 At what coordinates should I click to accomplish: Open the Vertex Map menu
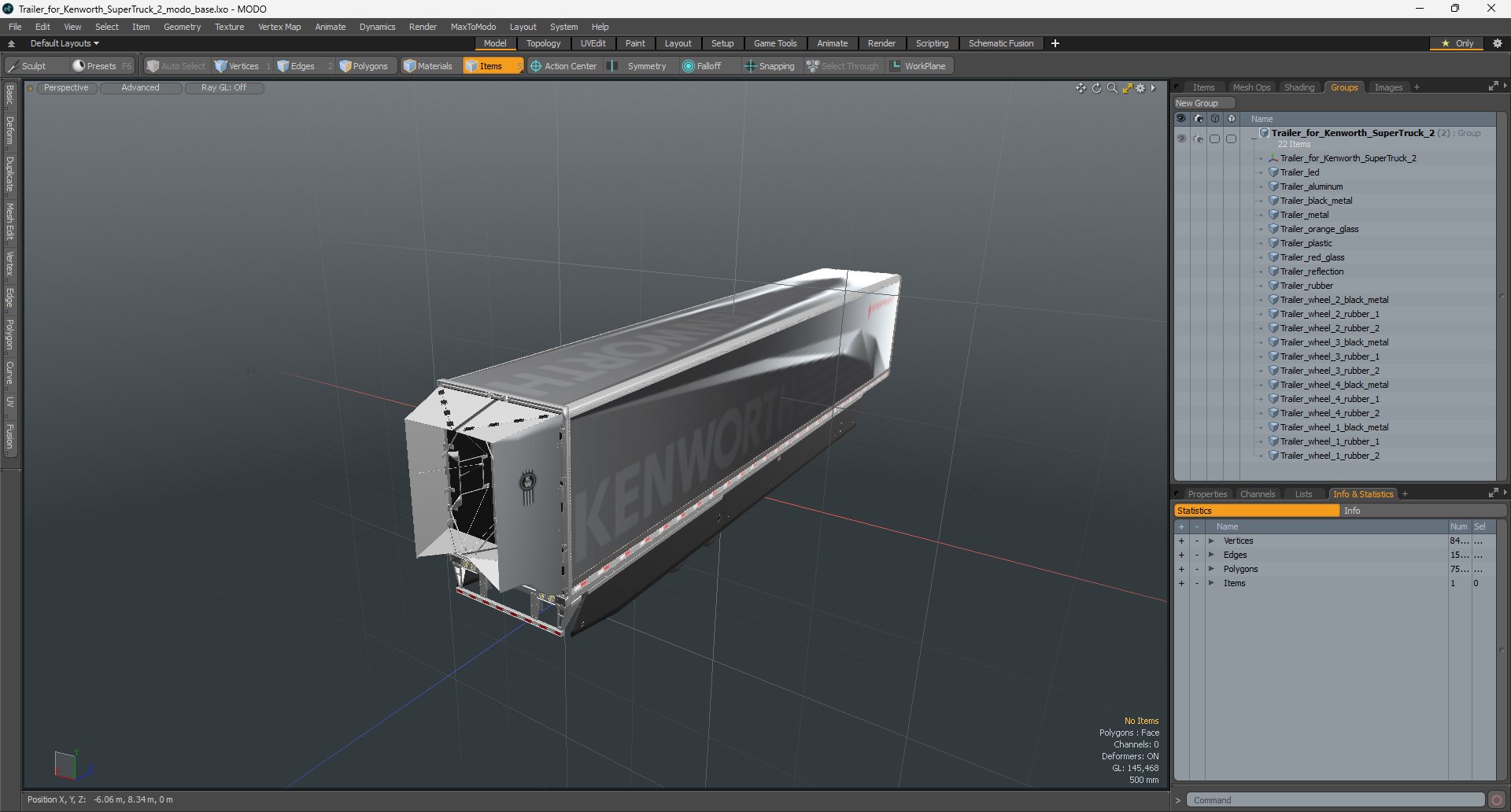(x=279, y=27)
